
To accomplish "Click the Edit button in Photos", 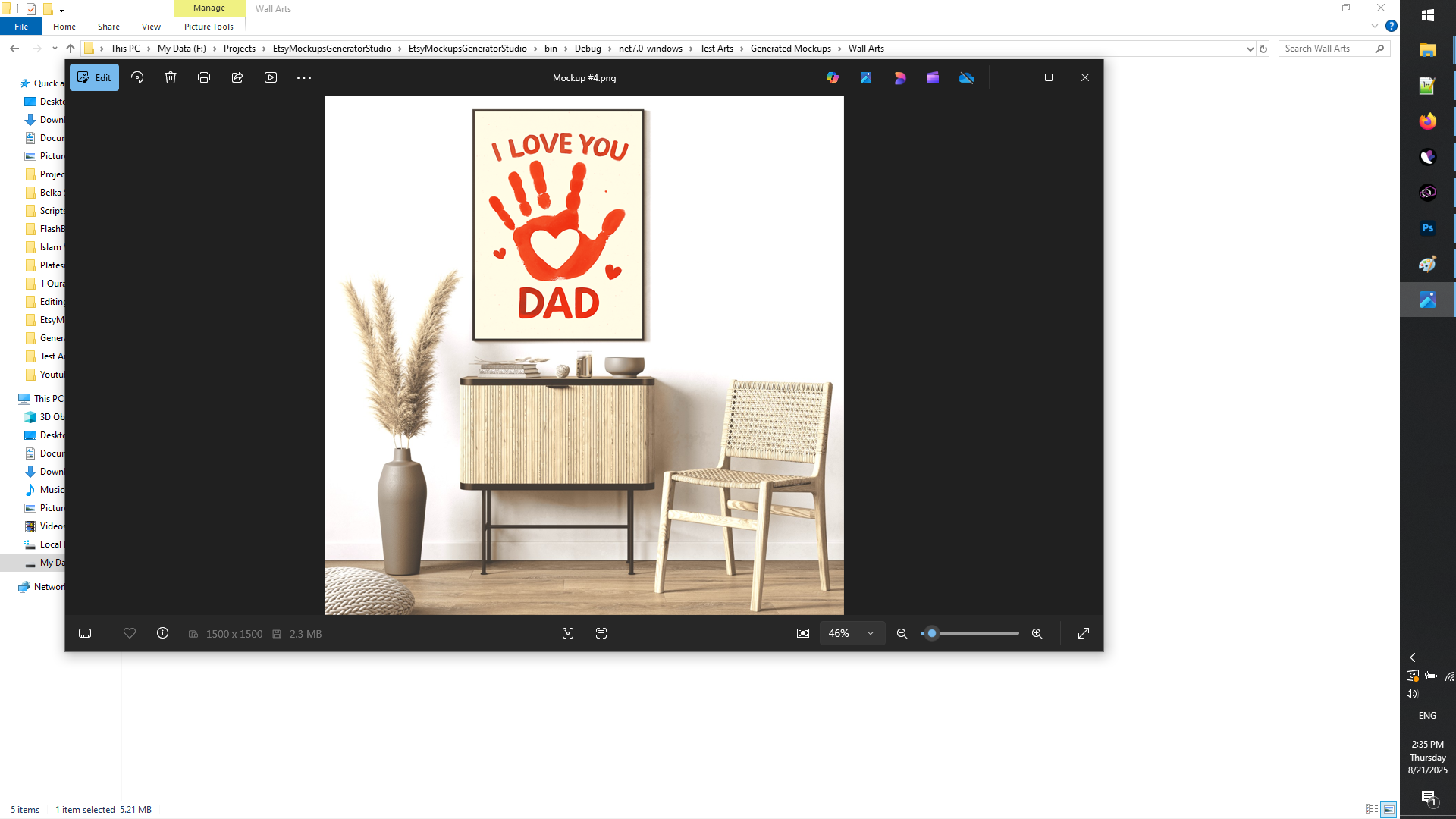I will [93, 77].
